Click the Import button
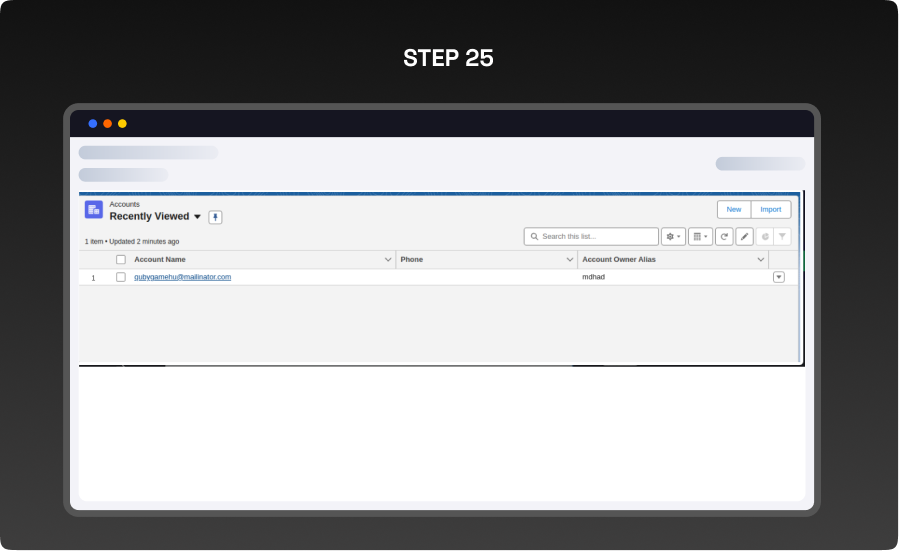 point(771,210)
